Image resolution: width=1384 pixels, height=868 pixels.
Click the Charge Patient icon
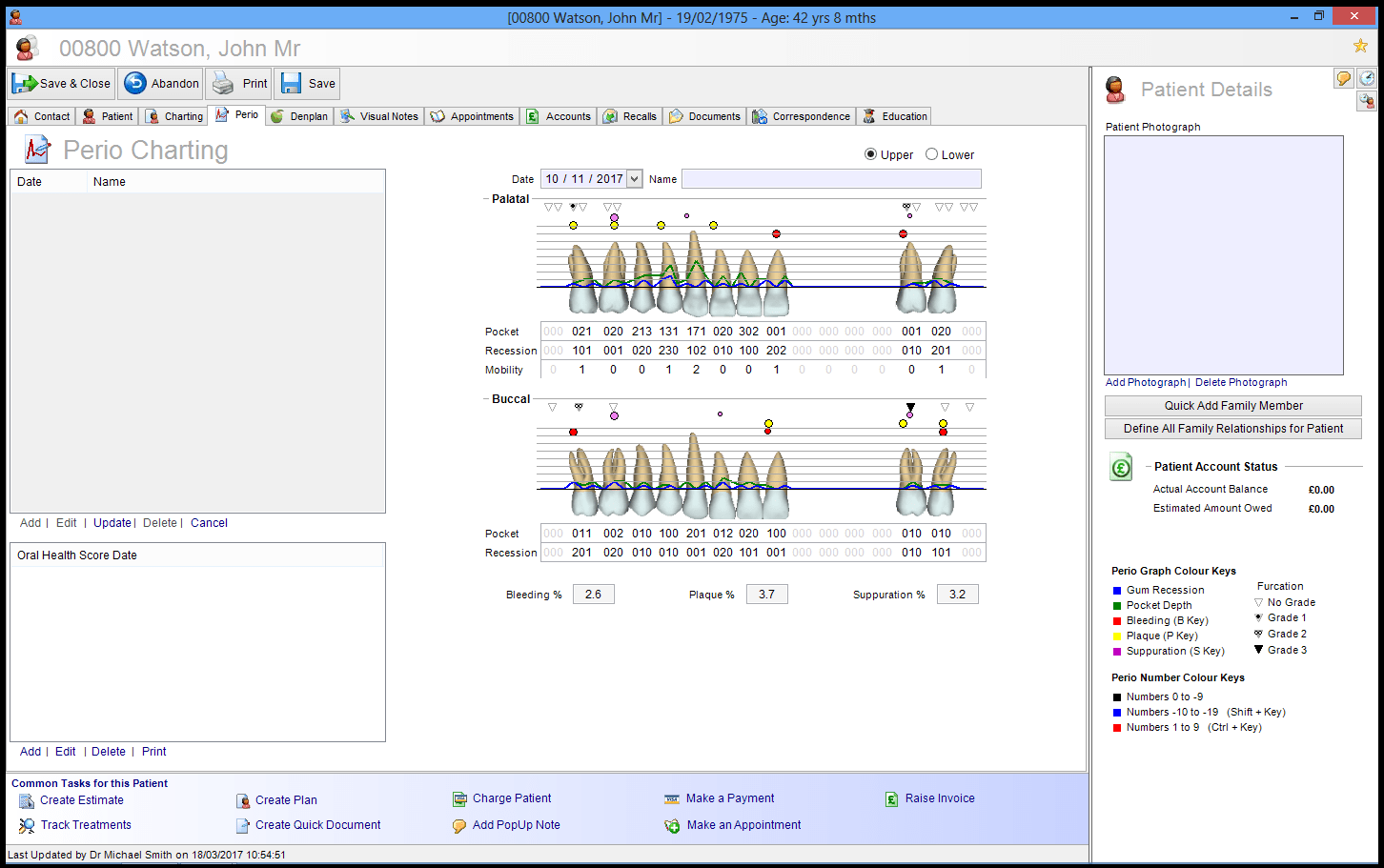click(x=461, y=798)
